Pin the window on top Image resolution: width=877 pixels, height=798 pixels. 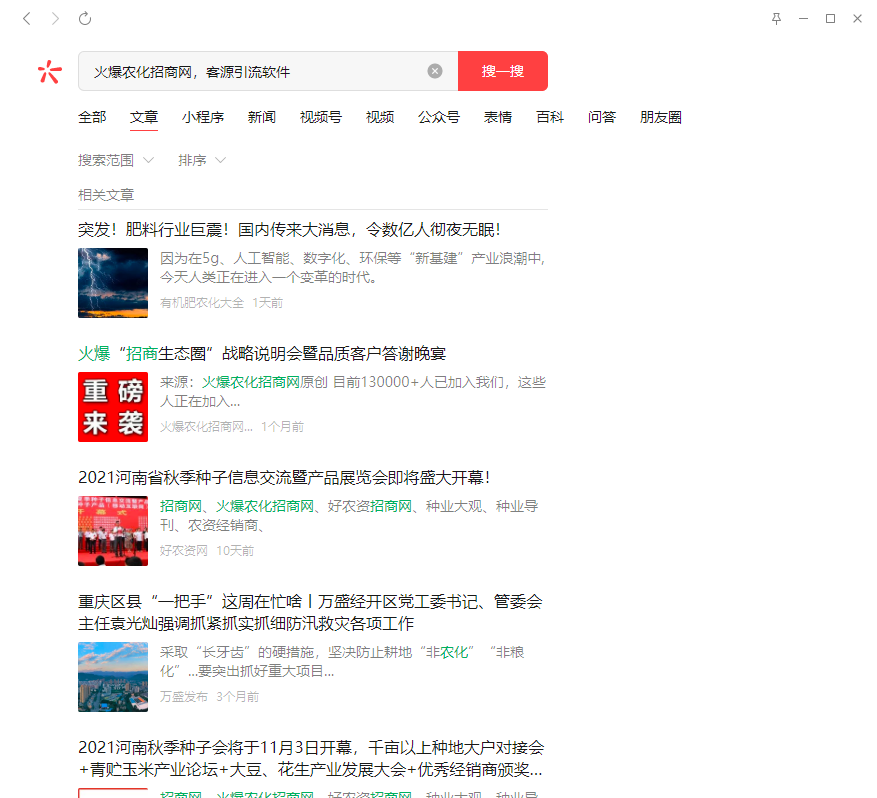pyautogui.click(x=776, y=19)
